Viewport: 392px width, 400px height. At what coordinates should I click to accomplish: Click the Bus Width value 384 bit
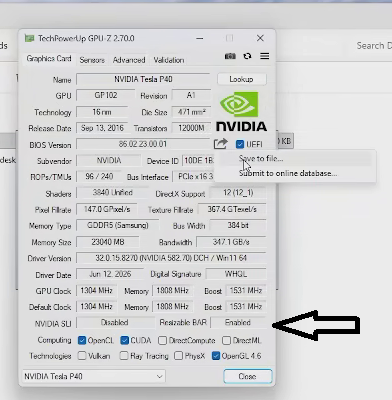pos(238,225)
